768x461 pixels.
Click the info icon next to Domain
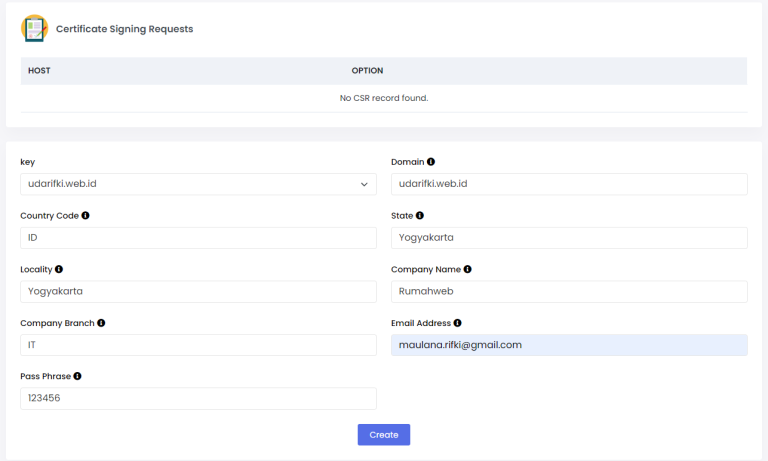coord(431,162)
